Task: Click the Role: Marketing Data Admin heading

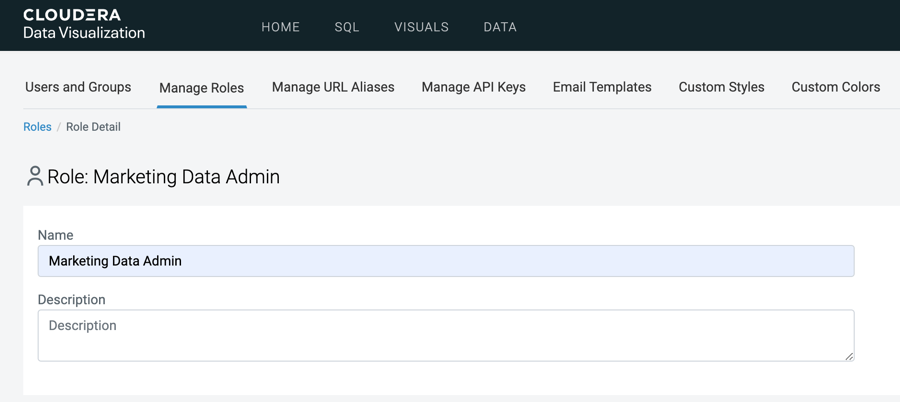Action: point(163,177)
